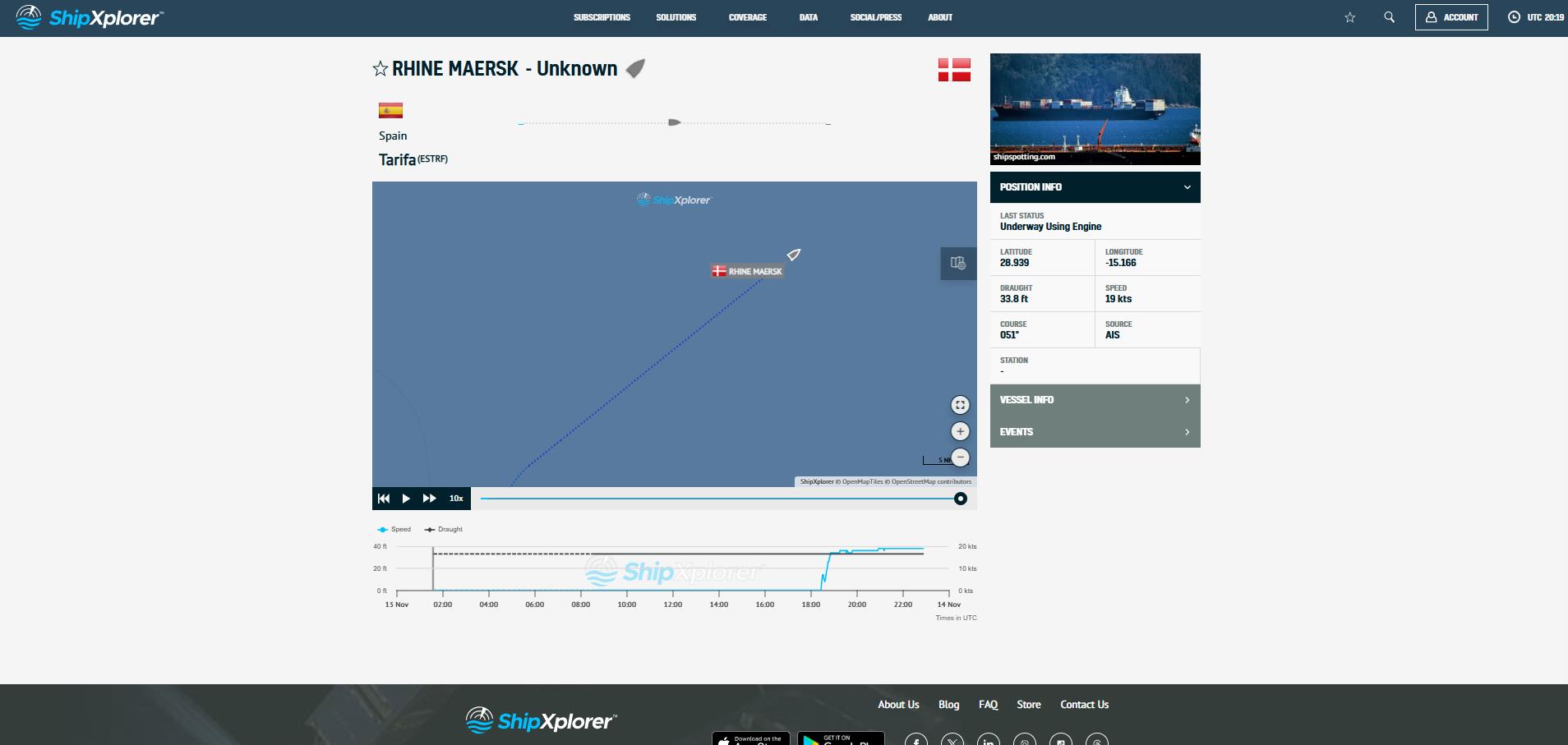Image resolution: width=1568 pixels, height=745 pixels.
Task: Zoom in on the map
Action: point(960,431)
